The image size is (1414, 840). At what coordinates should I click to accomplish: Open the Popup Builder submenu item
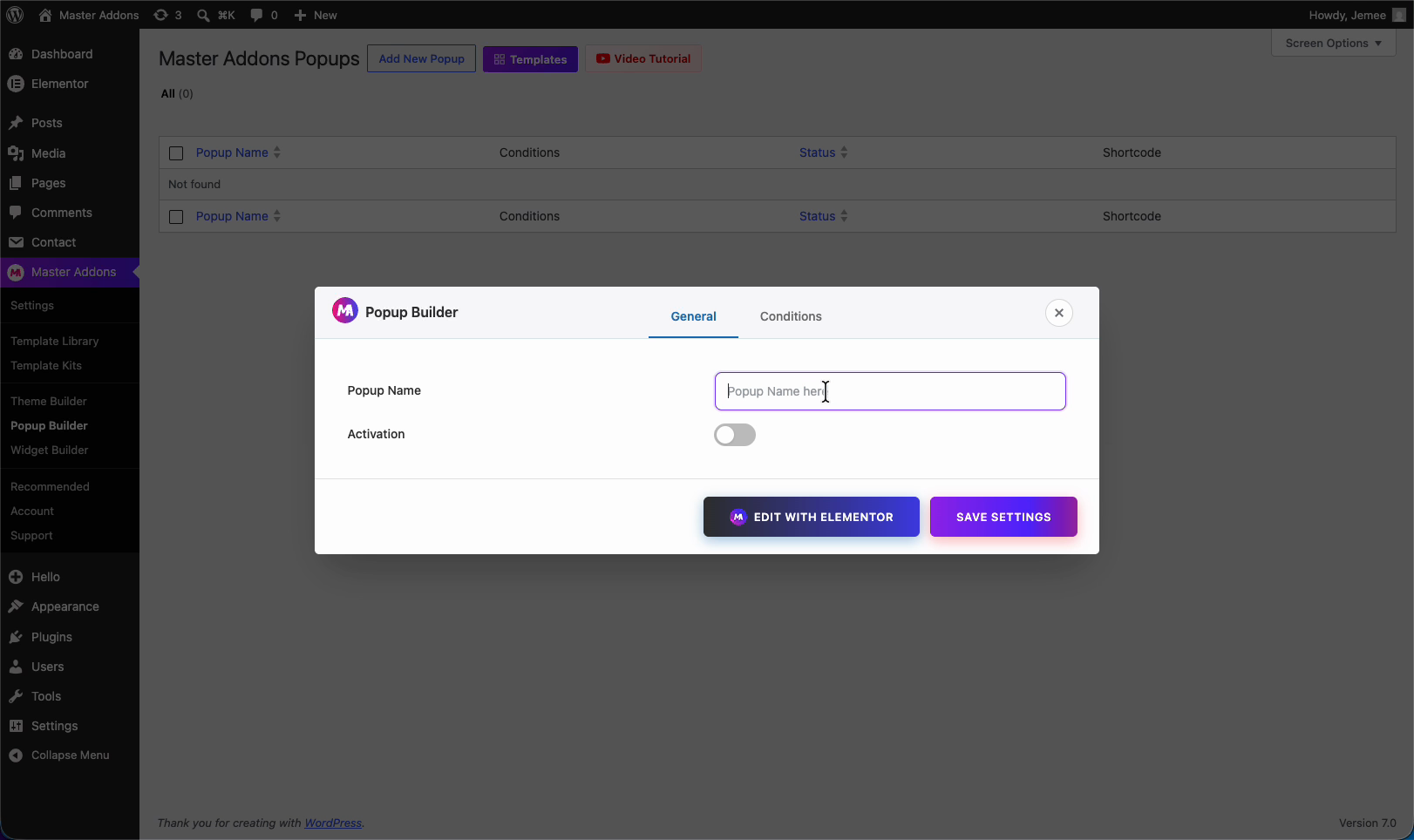coord(49,425)
